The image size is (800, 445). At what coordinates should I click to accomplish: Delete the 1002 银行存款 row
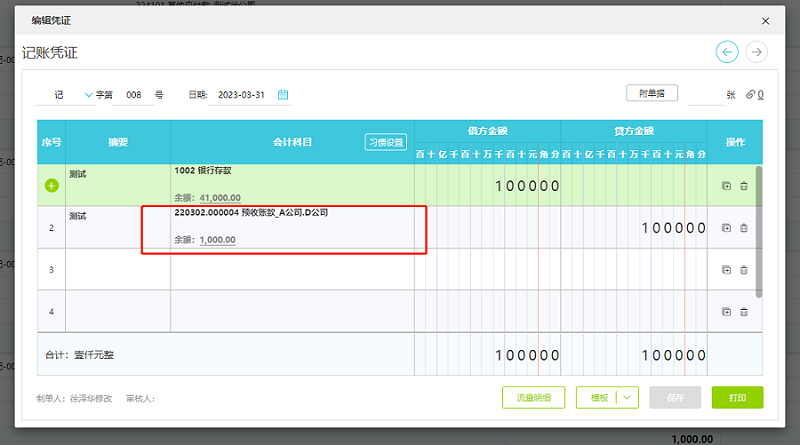point(744,186)
